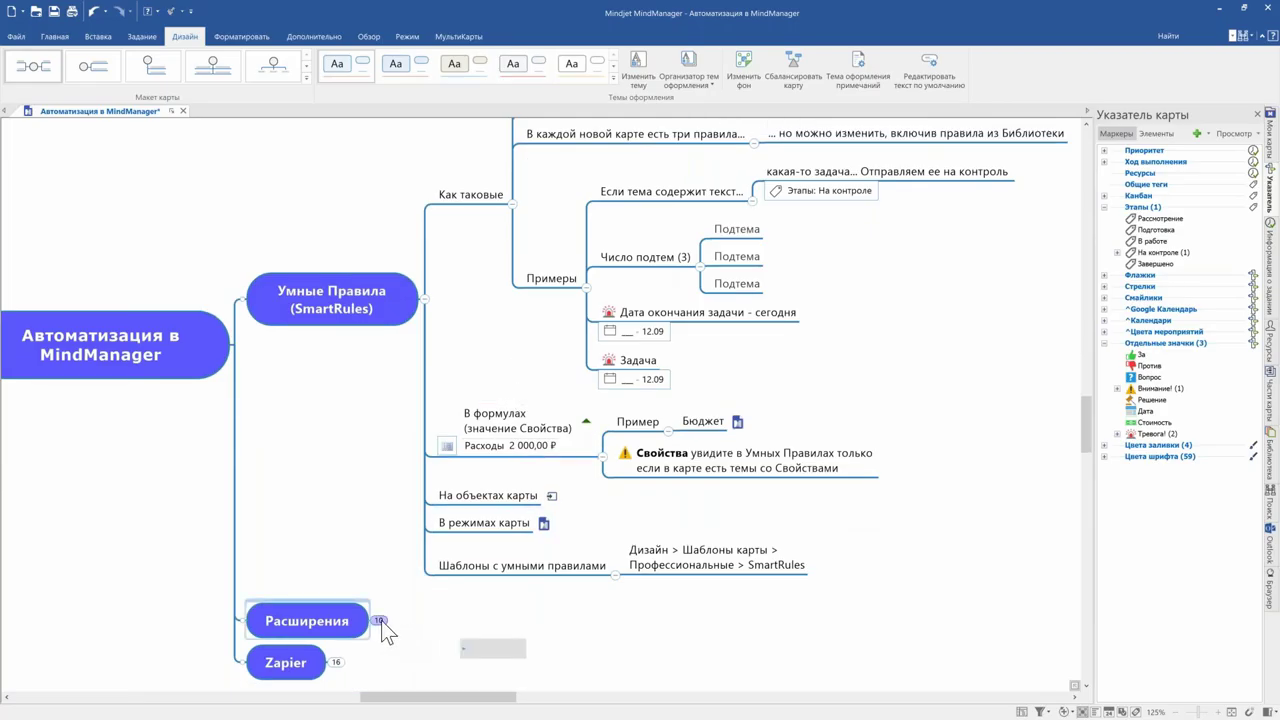Select the Против thumbs-down marker

click(1143, 366)
